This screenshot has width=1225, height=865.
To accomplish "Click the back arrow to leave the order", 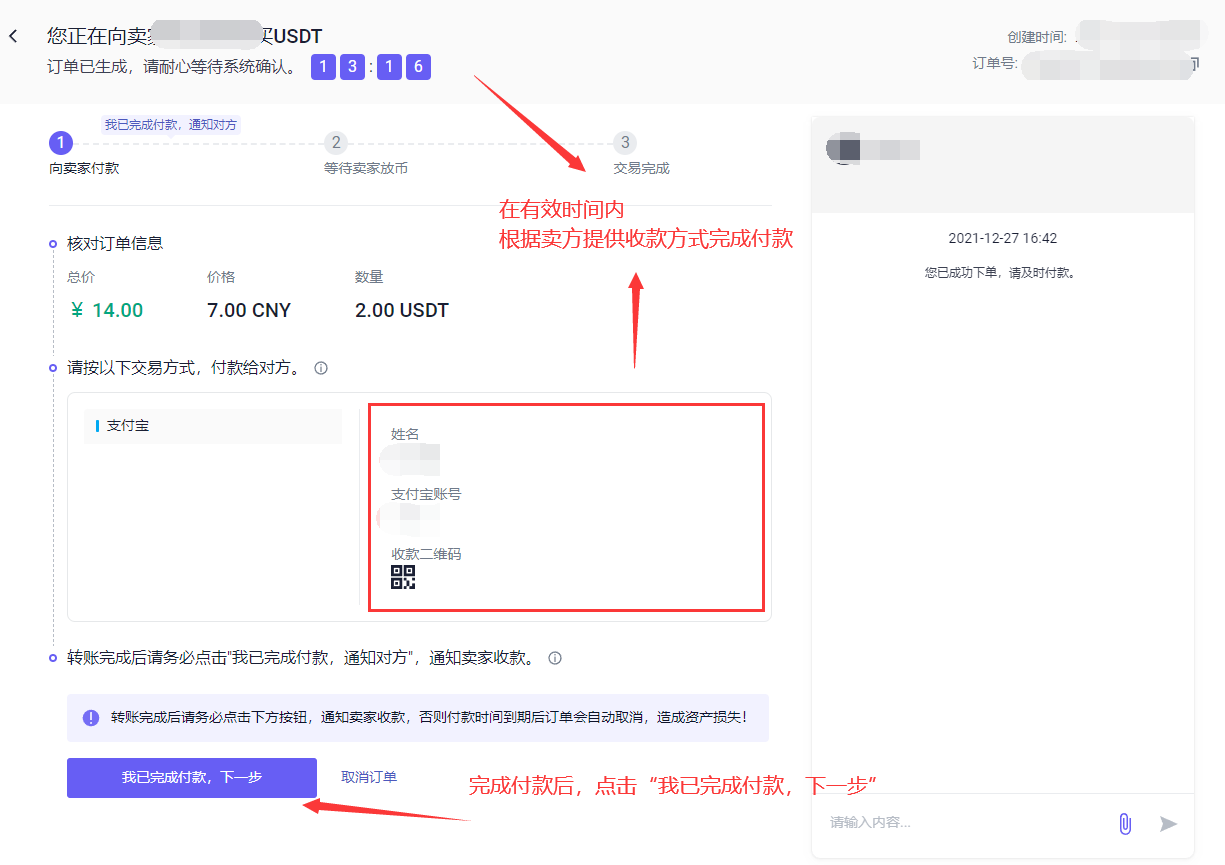I will (15, 35).
